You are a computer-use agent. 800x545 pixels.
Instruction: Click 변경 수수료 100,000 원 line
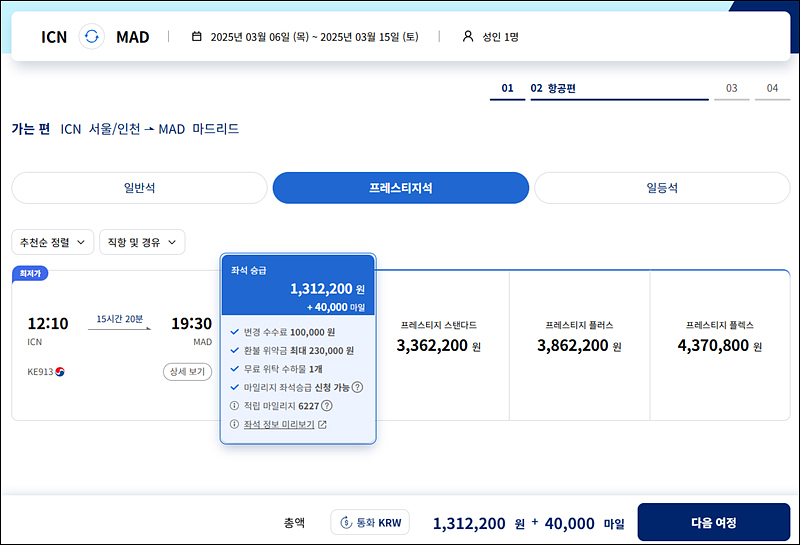[x=289, y=332]
